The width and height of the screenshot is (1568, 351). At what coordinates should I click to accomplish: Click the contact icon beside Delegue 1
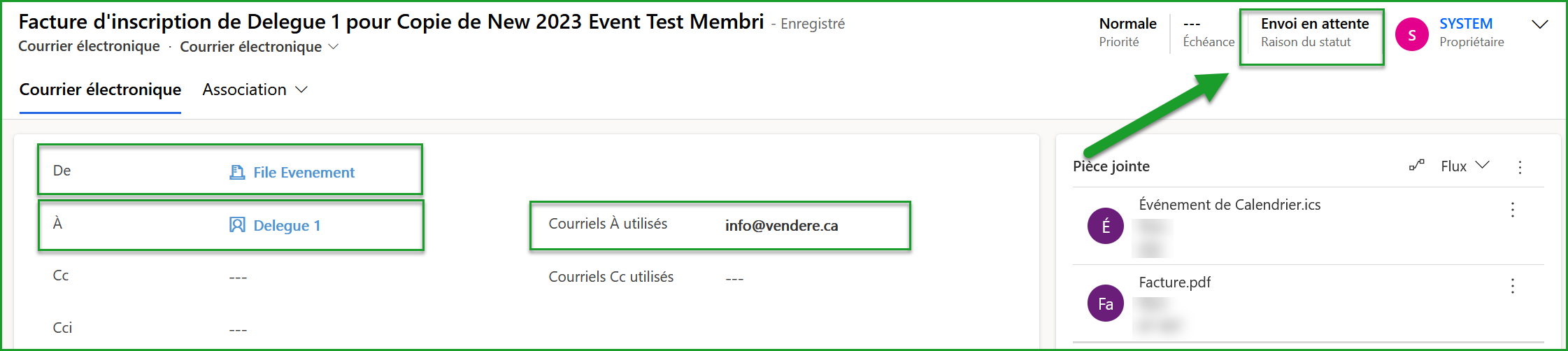237,225
